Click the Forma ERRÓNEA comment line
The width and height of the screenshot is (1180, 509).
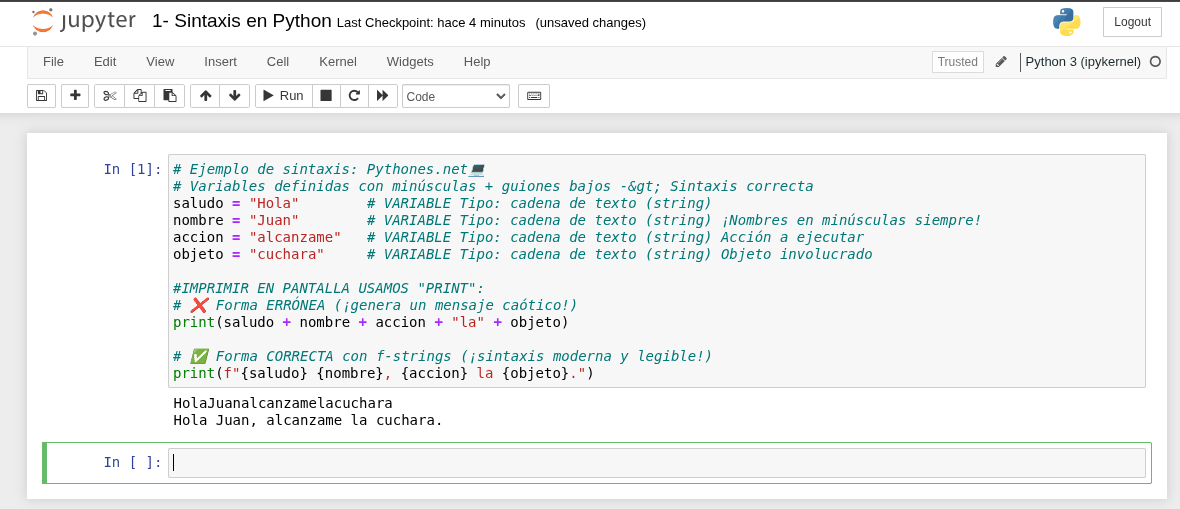tap(375, 305)
